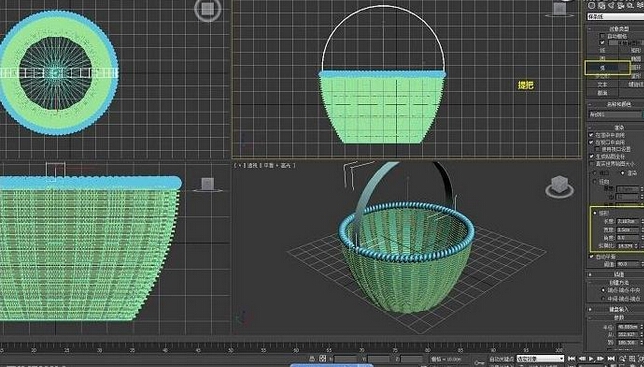Click the 圆 shape button
The height and width of the screenshot is (367, 644).
(x=603, y=59)
